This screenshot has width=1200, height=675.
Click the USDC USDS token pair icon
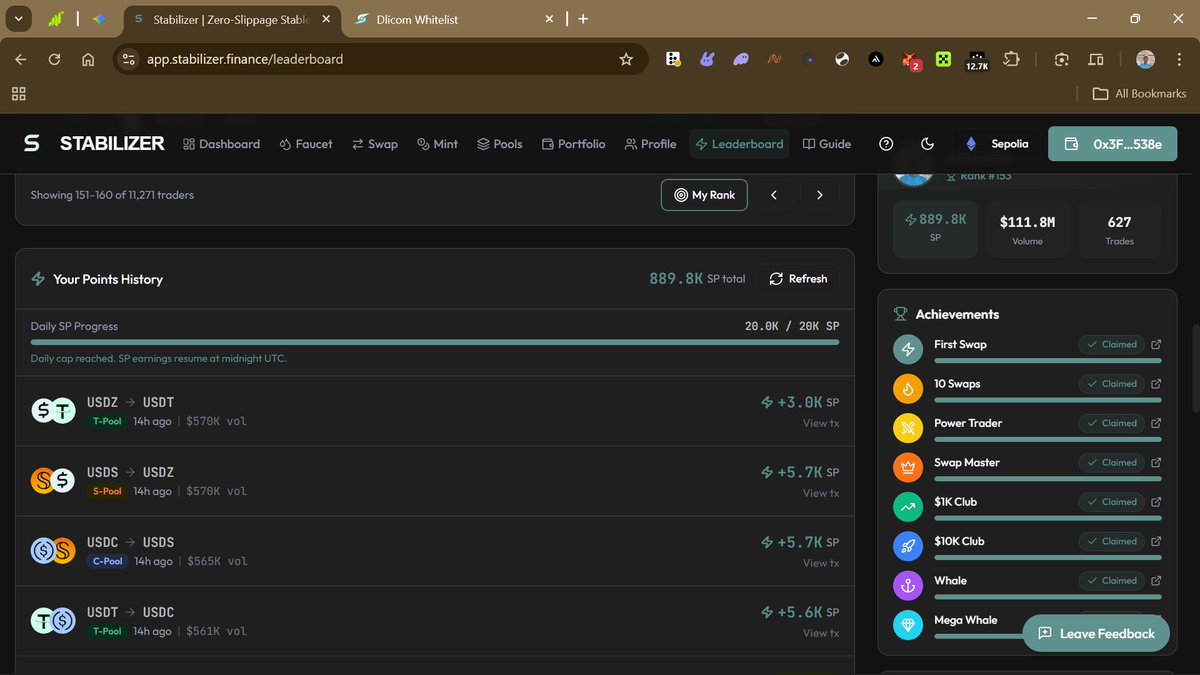[53, 551]
